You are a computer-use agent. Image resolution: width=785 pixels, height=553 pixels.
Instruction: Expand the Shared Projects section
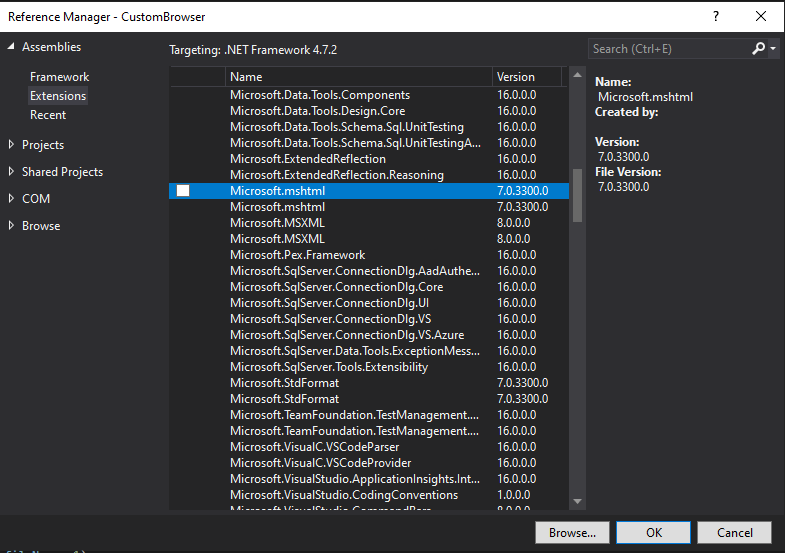coord(11,172)
